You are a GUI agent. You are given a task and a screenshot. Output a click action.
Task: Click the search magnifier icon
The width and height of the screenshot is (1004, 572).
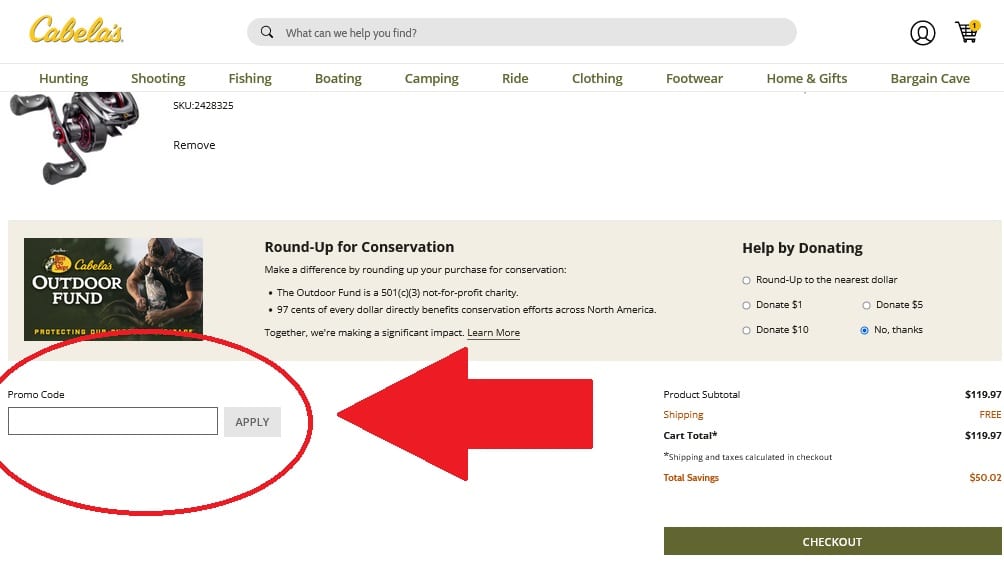267,32
